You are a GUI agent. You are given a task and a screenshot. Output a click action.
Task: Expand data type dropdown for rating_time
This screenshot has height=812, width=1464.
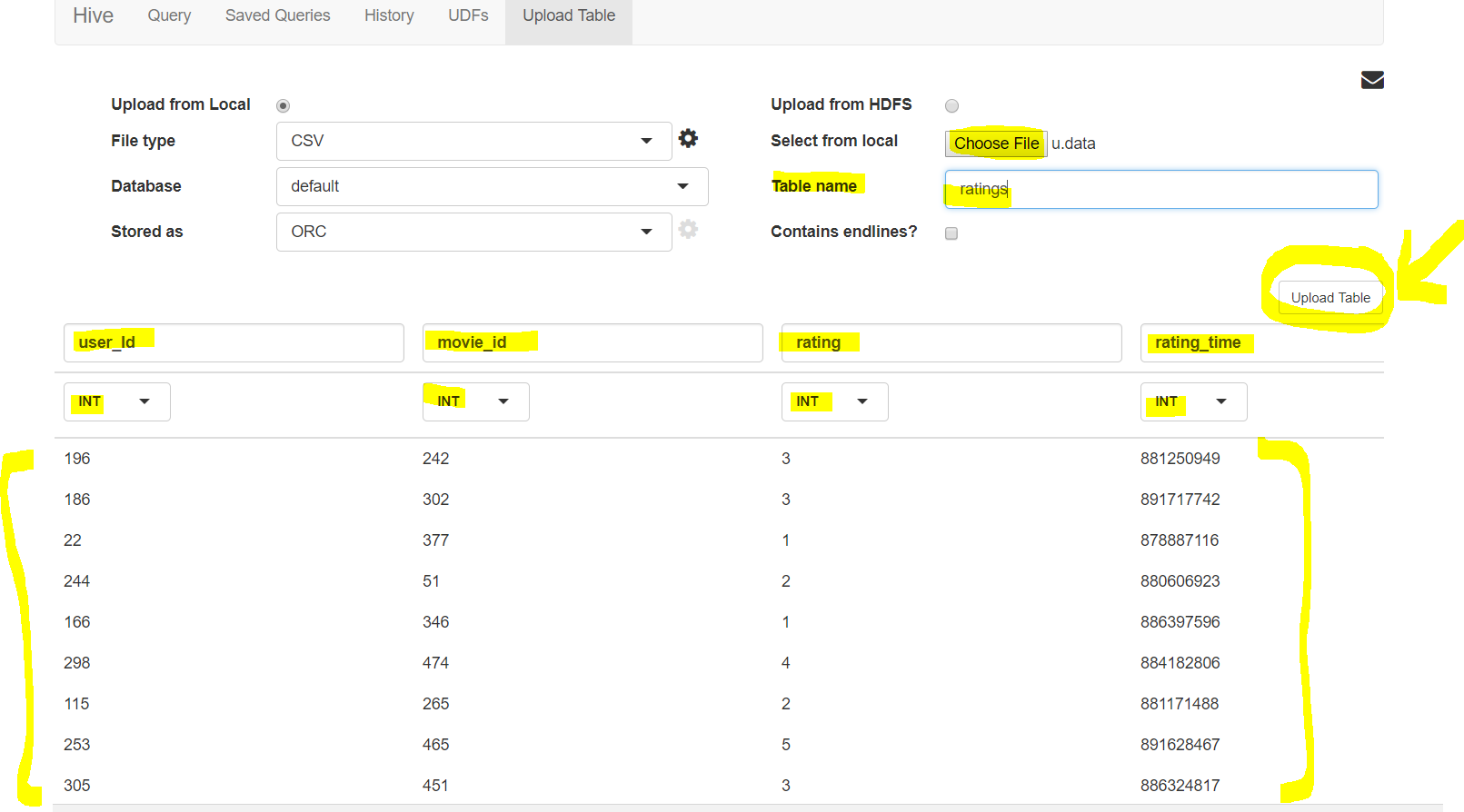coord(1194,401)
